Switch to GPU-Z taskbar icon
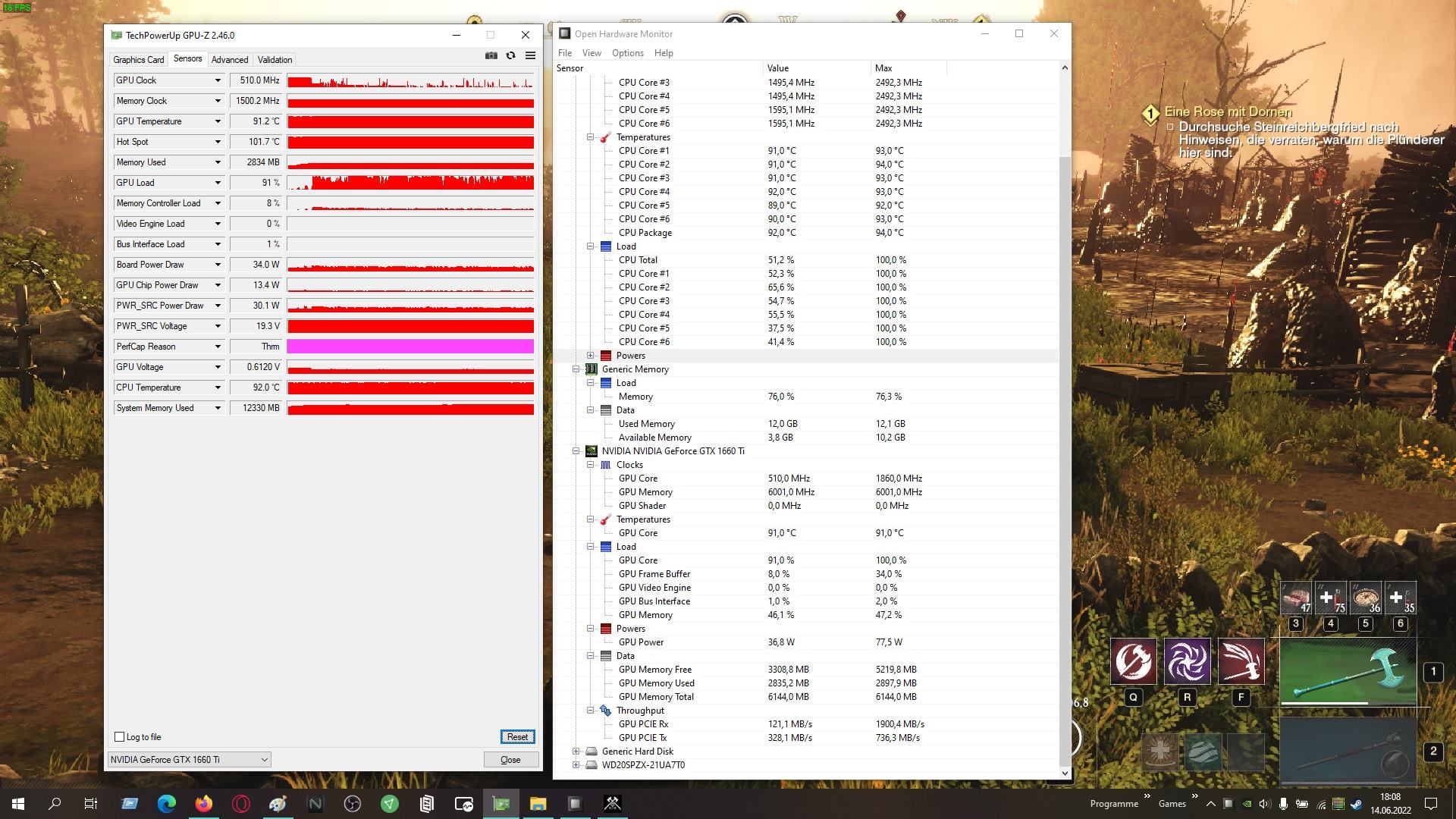This screenshot has width=1456, height=819. tap(500, 804)
